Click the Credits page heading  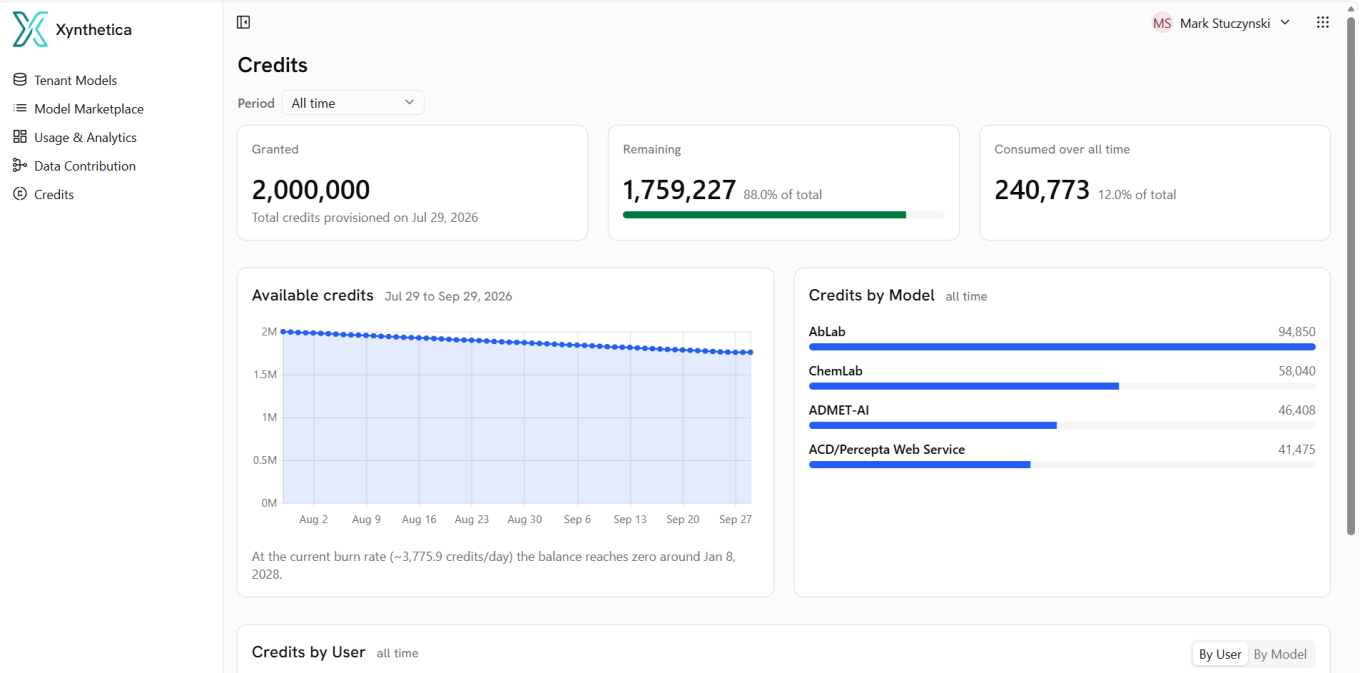(x=272, y=65)
